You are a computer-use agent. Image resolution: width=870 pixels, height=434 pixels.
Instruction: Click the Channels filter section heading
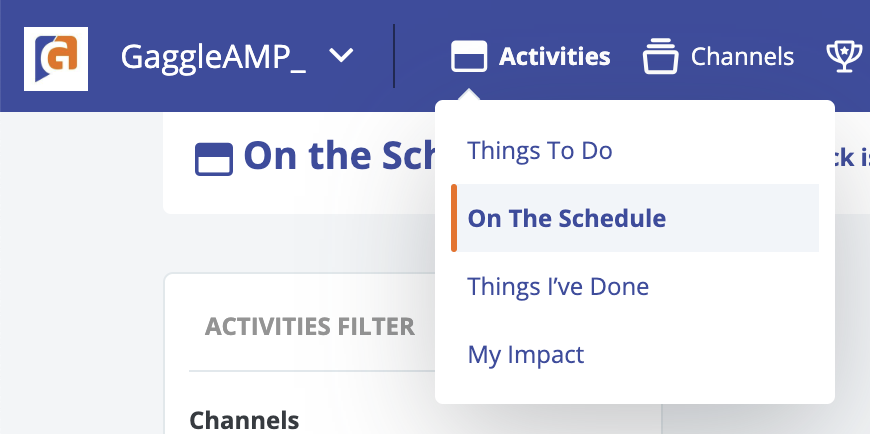point(244,421)
